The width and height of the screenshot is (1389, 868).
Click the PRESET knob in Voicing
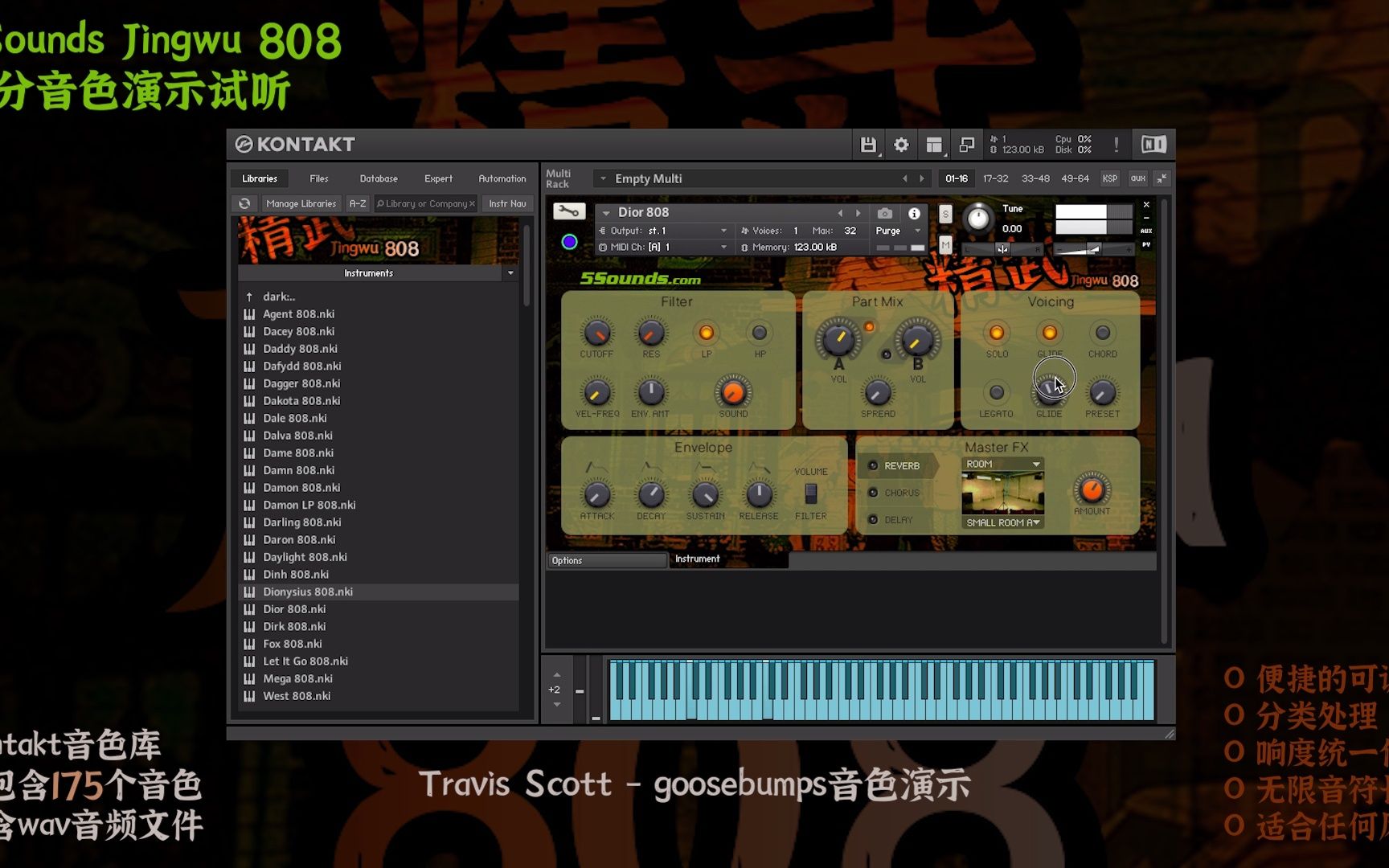(x=1102, y=392)
